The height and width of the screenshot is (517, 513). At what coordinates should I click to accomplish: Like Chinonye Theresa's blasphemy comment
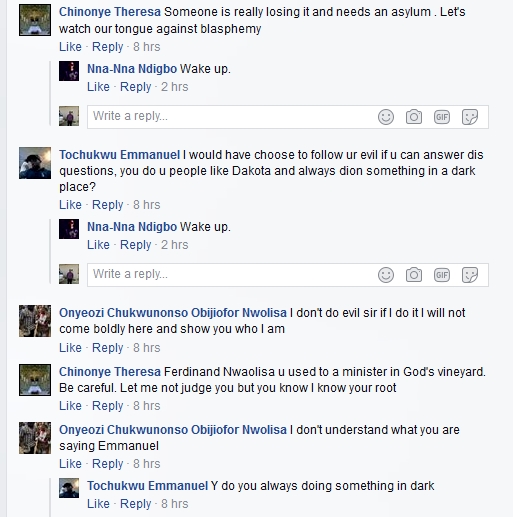point(70,47)
